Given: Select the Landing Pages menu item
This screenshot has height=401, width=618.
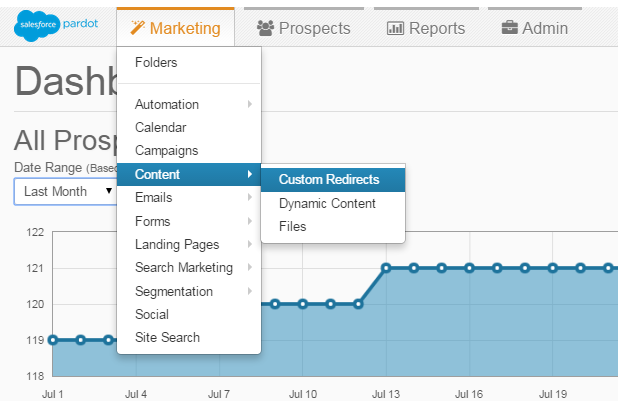Looking at the screenshot, I should click(x=189, y=244).
